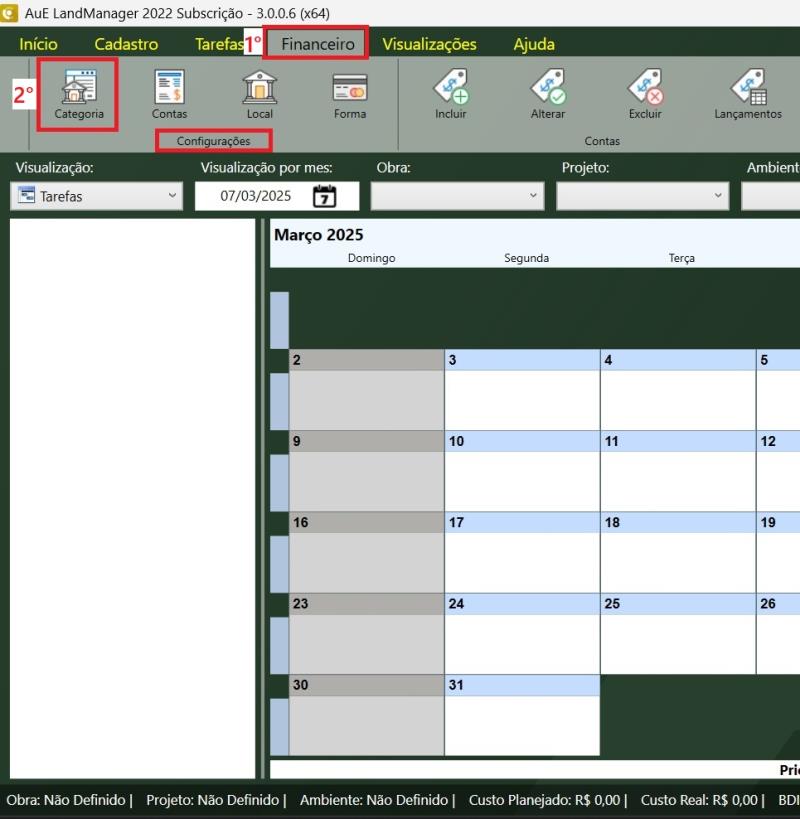This screenshot has height=819, width=800.
Task: Open the Cadastro tab
Action: pyautogui.click(x=126, y=44)
